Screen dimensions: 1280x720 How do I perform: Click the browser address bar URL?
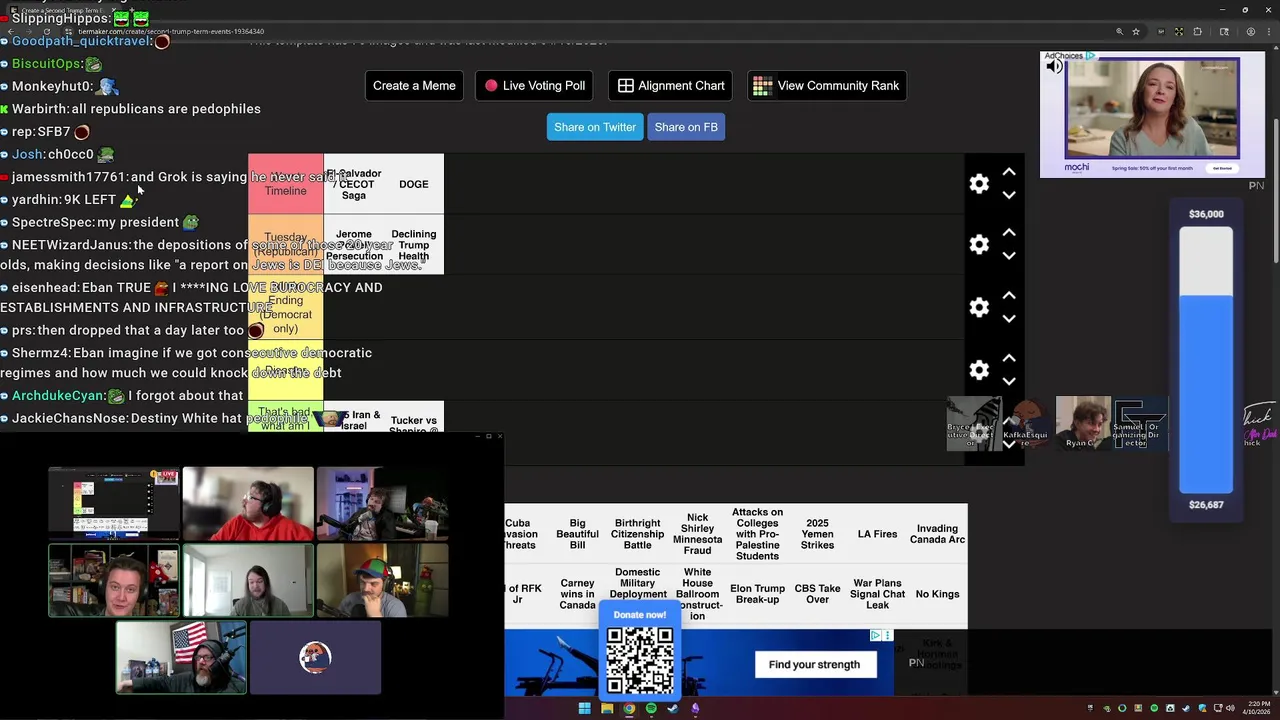point(171,32)
